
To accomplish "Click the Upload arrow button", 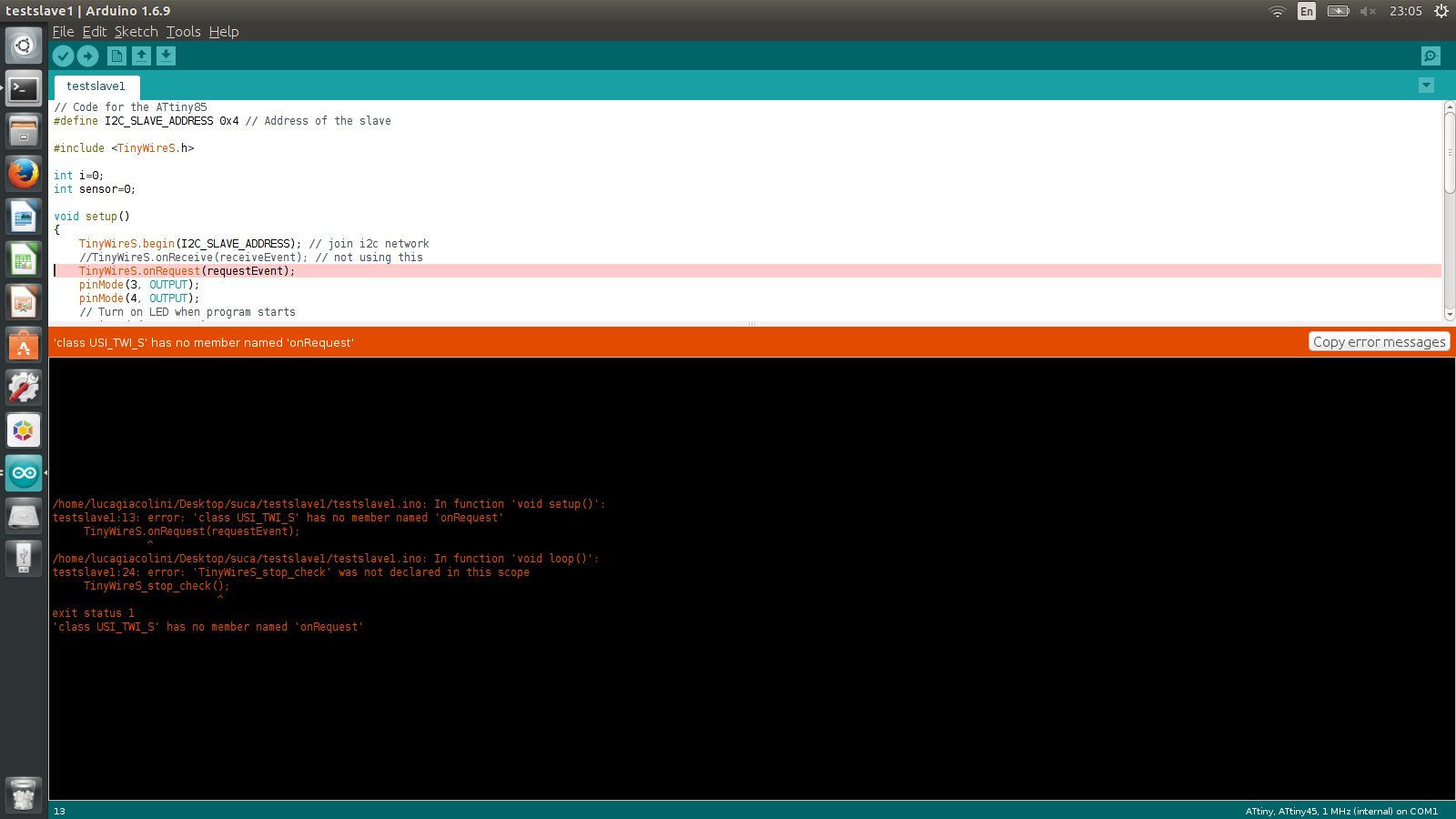I will click(87, 56).
